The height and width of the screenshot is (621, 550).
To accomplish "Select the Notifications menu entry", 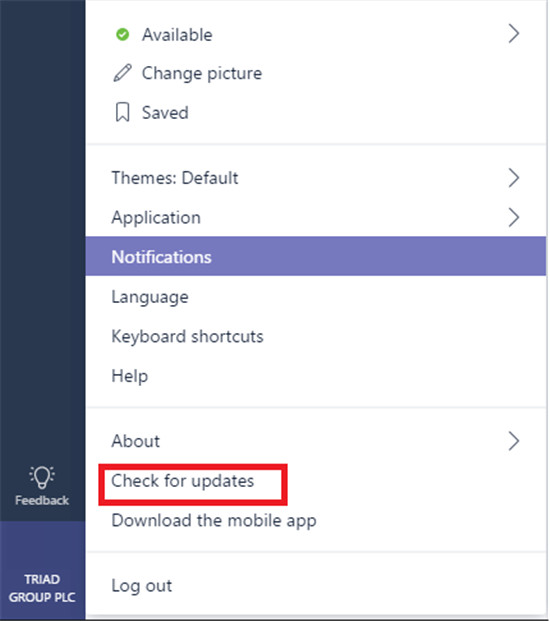I will 316,257.
